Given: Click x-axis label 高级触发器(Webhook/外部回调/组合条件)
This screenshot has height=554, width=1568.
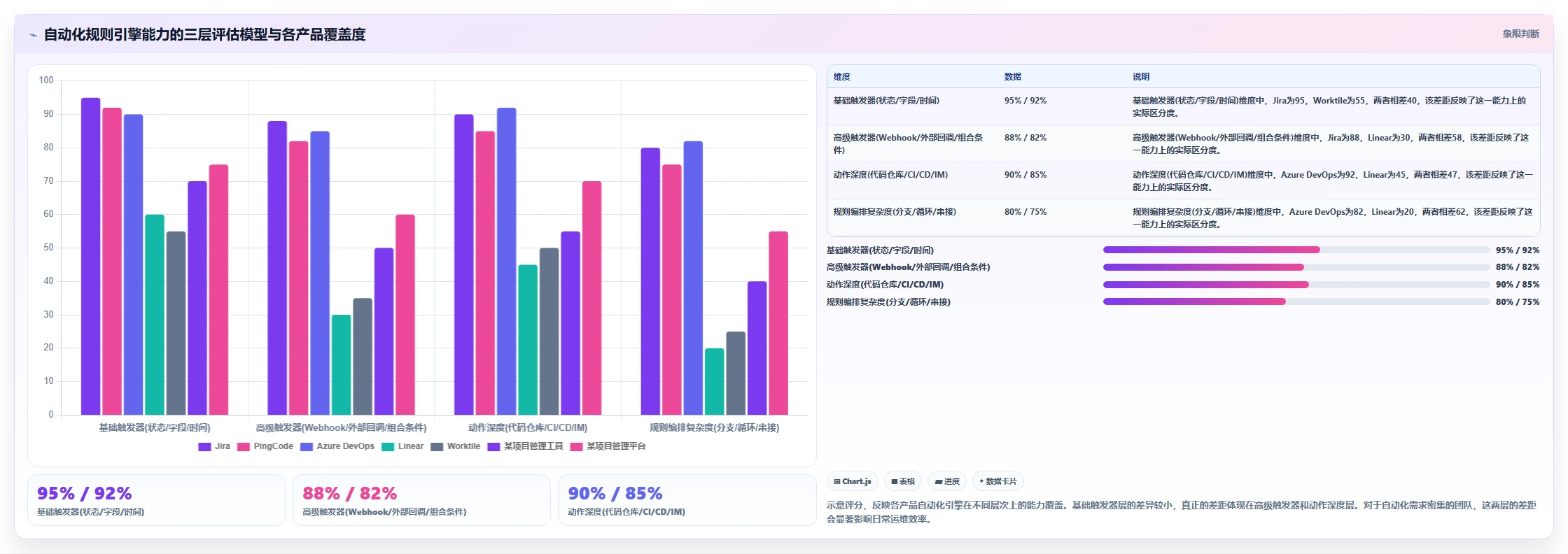Looking at the screenshot, I should tap(341, 427).
